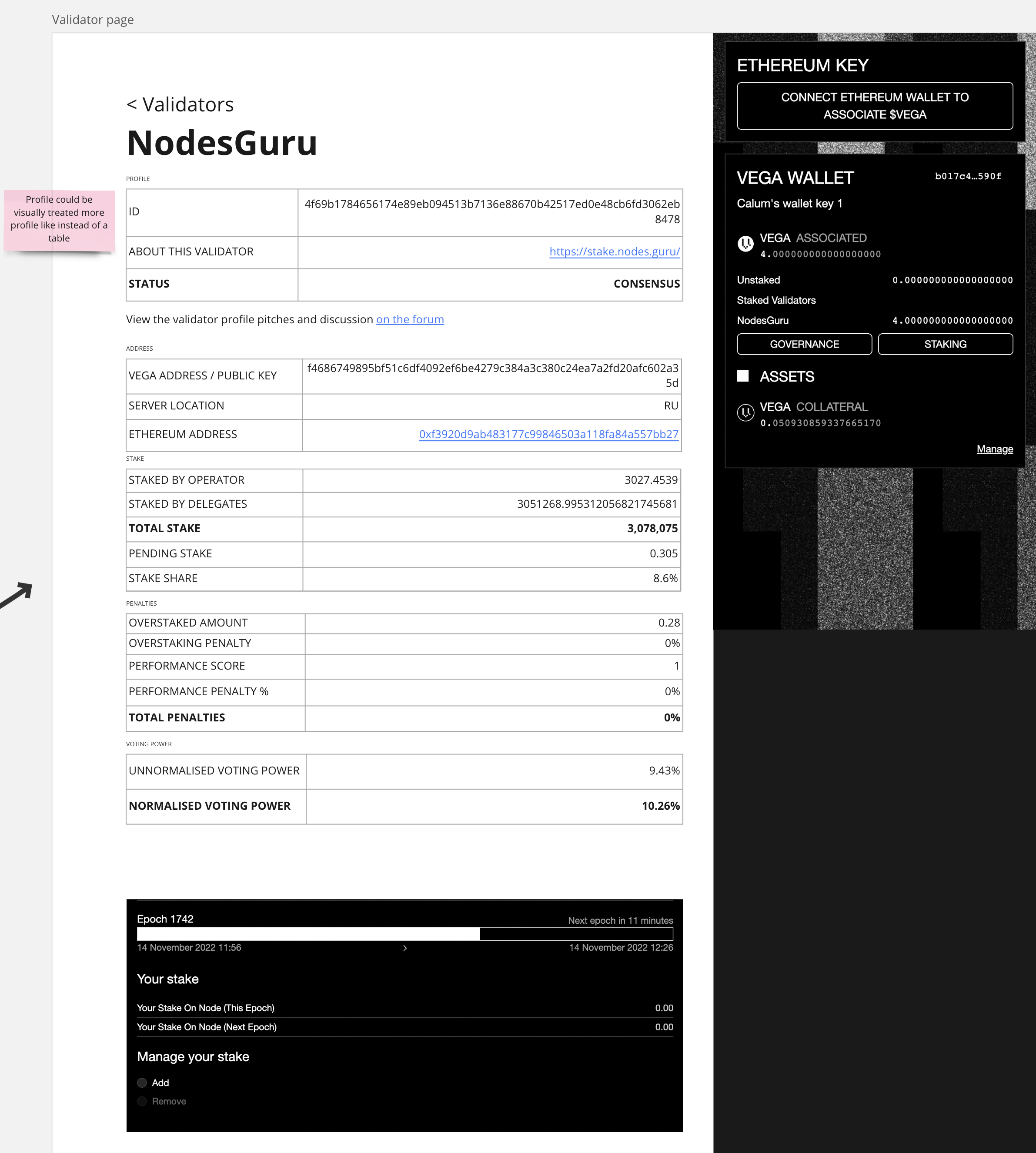Open the https://stake.nodes.guru/ validator website
Screen dimensions: 1036x1153
pos(614,251)
